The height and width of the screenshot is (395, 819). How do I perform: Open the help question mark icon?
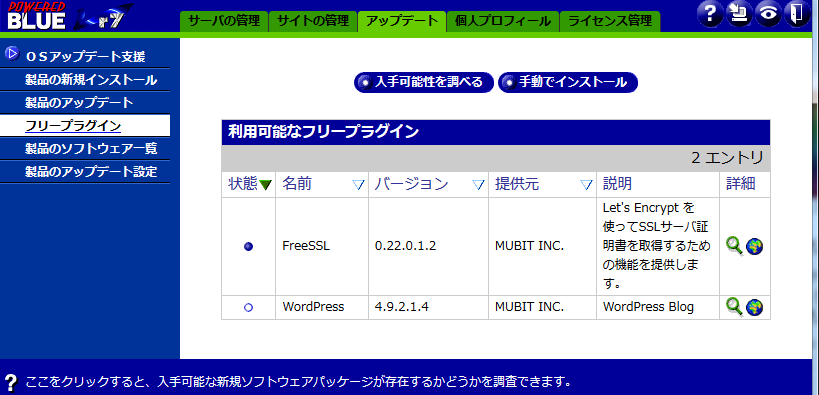pyautogui.click(x=710, y=15)
